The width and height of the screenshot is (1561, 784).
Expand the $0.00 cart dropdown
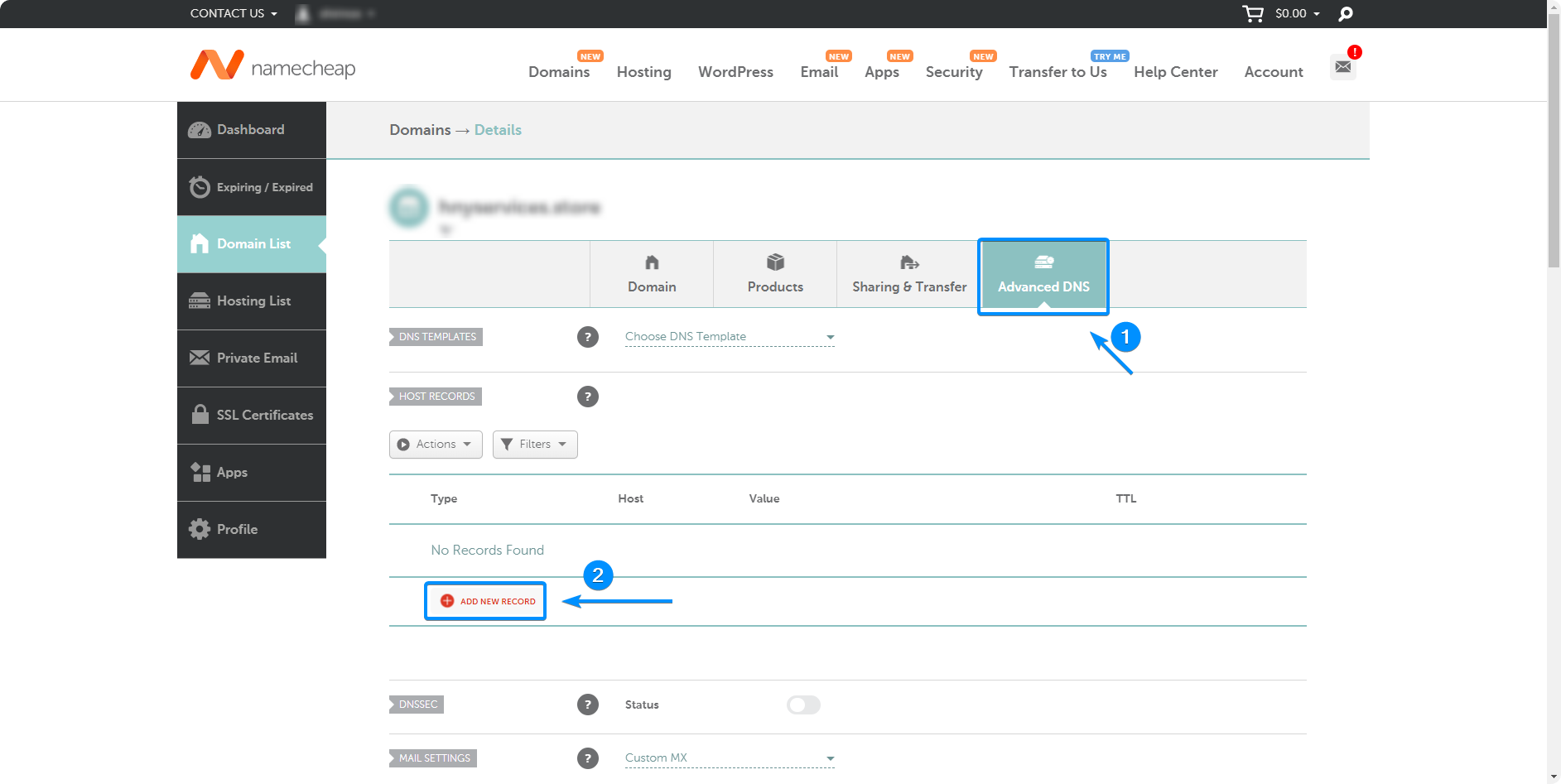(x=1297, y=13)
